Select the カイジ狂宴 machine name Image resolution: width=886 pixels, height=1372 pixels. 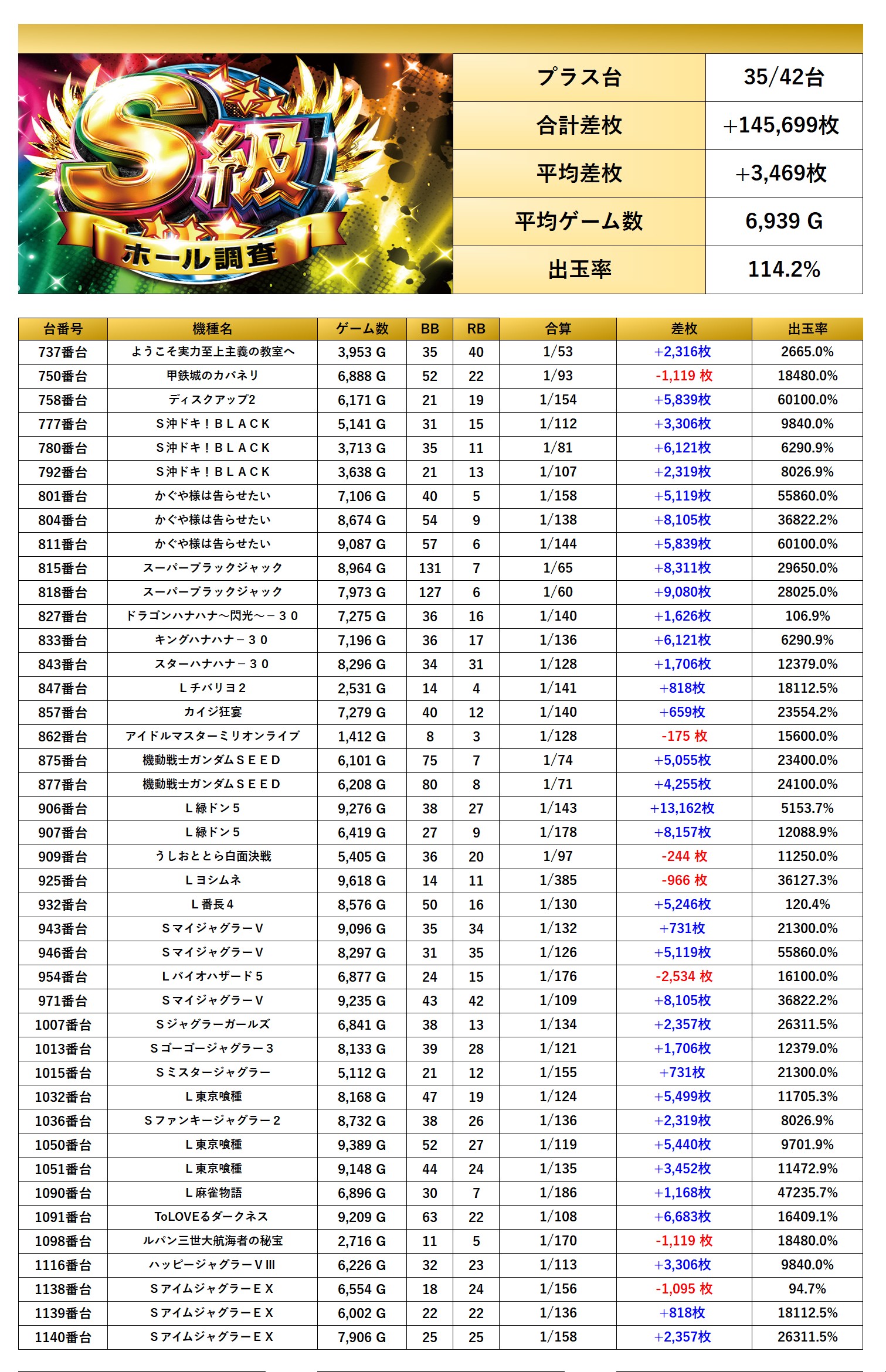click(x=212, y=712)
